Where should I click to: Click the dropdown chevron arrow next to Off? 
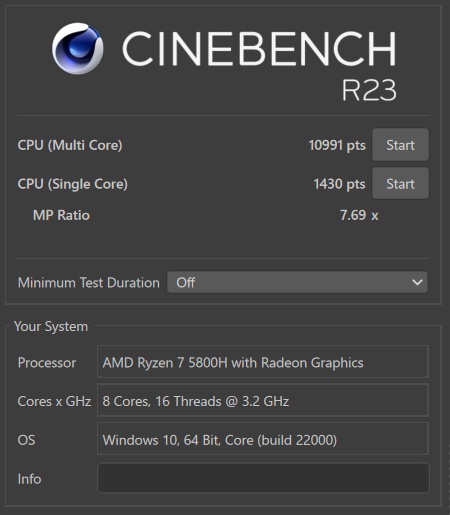coord(417,282)
